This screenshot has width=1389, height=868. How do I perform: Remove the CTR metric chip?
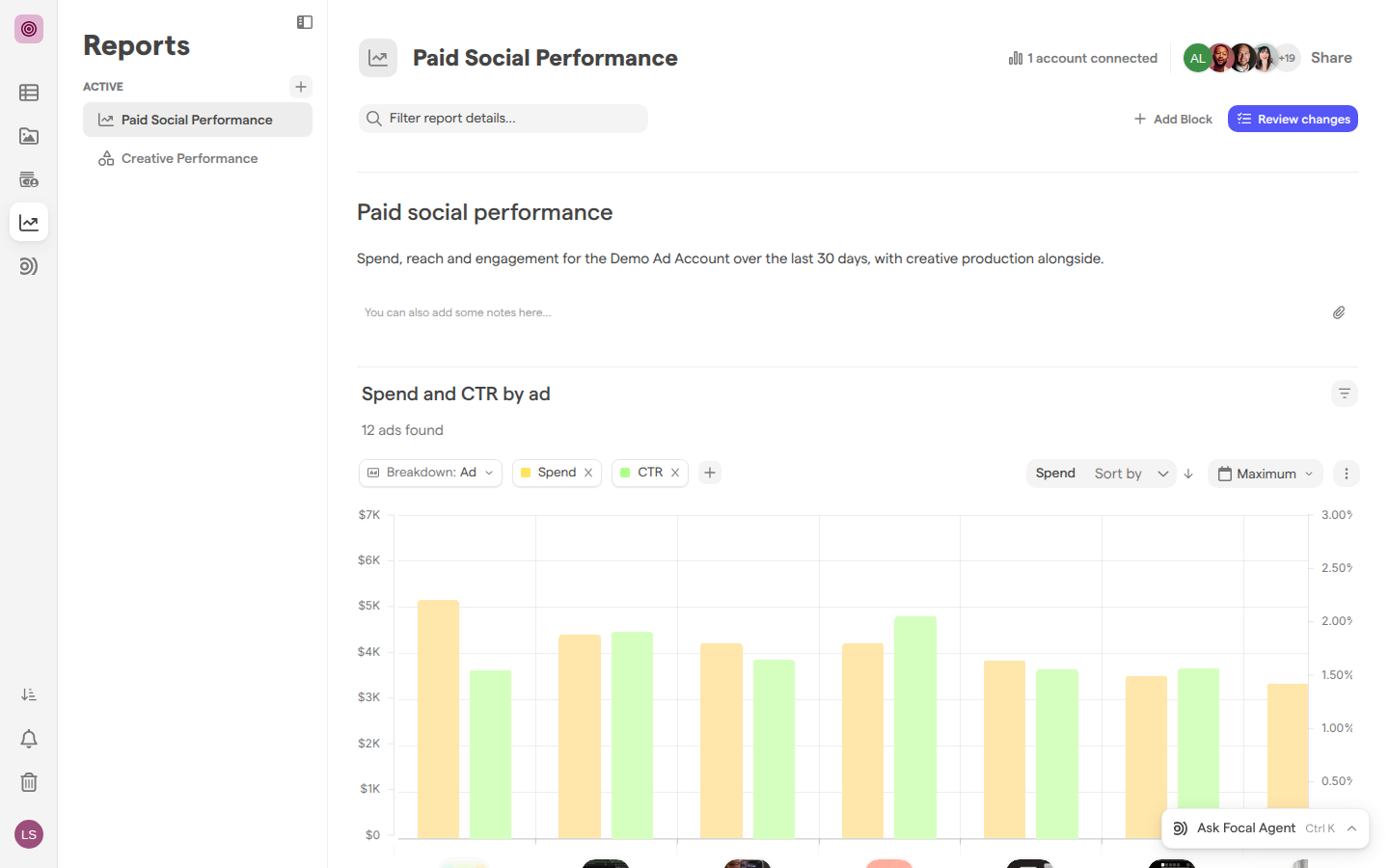click(675, 473)
